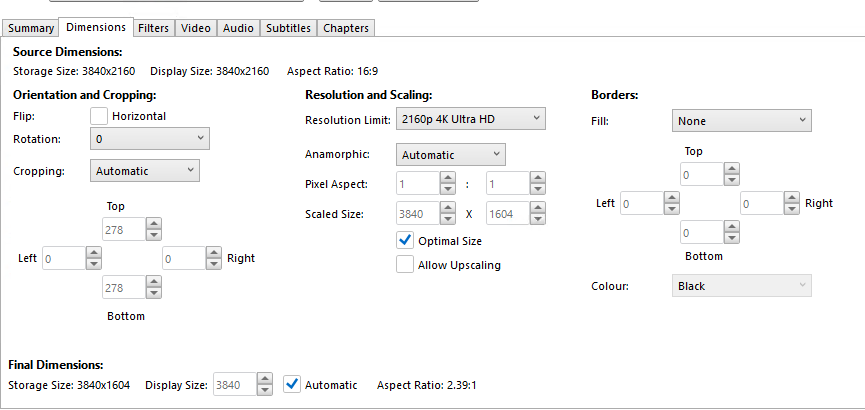
Task: Increase the Top border value
Action: click(x=733, y=169)
